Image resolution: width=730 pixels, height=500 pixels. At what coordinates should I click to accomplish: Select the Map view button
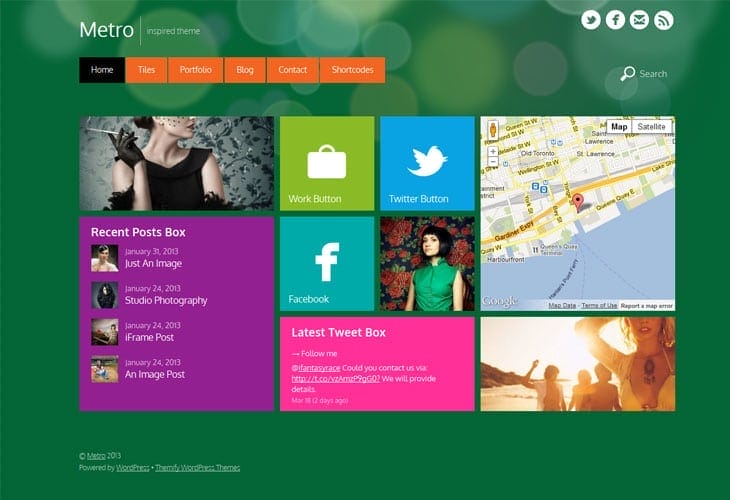pos(620,127)
